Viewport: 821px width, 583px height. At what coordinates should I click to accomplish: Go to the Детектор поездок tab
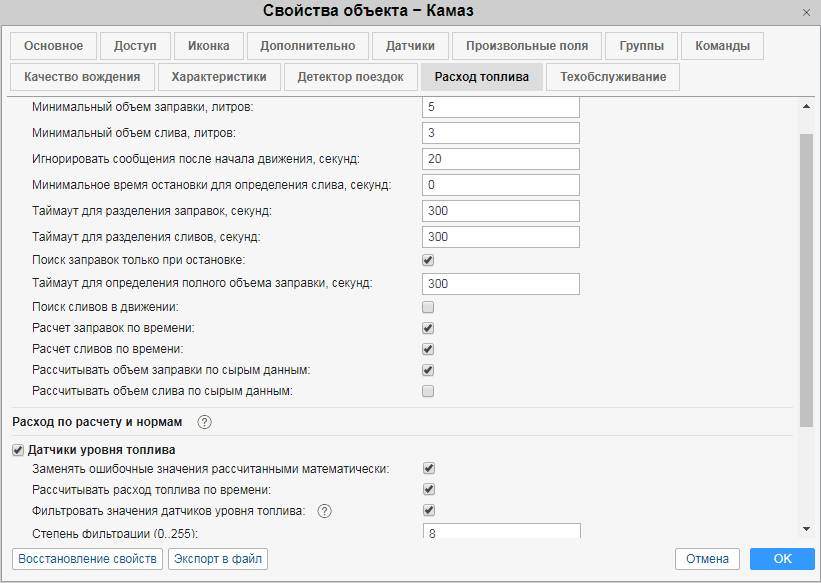click(x=350, y=77)
